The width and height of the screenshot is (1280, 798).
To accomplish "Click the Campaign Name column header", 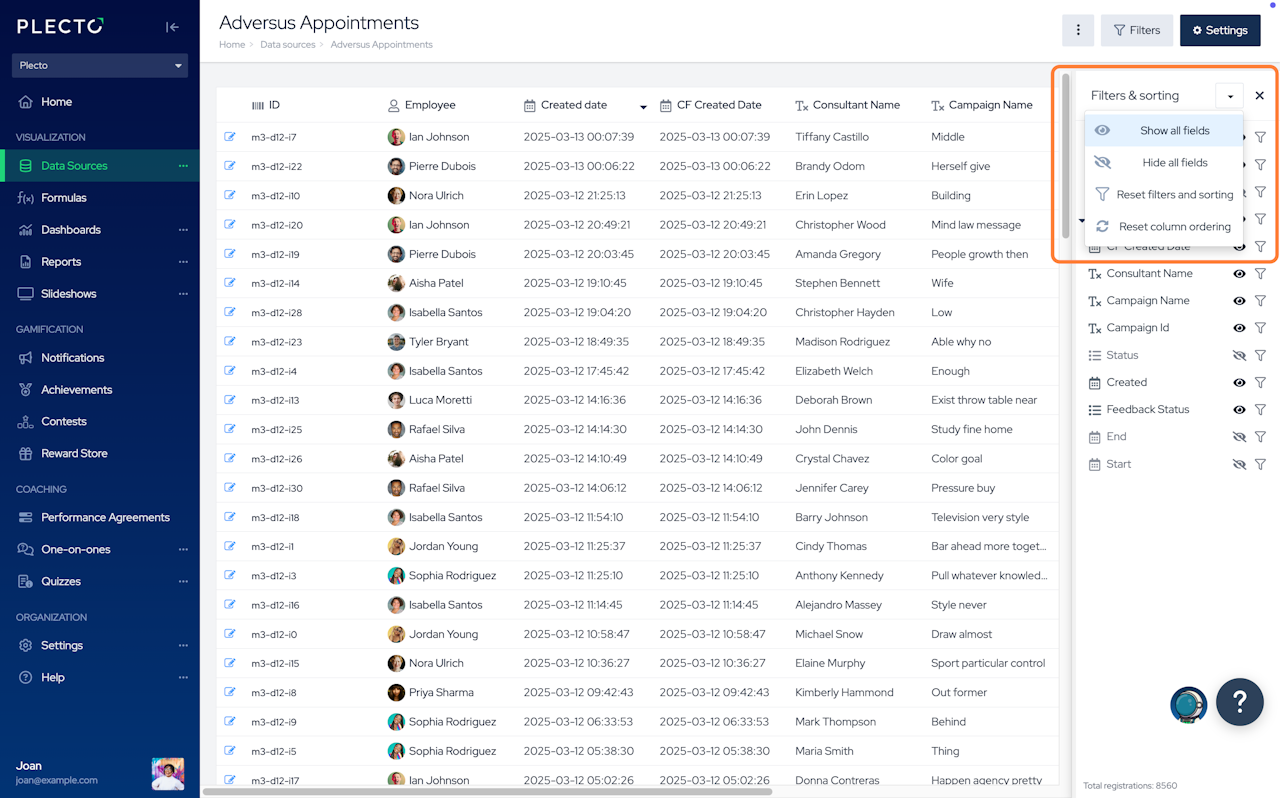I will click(982, 105).
